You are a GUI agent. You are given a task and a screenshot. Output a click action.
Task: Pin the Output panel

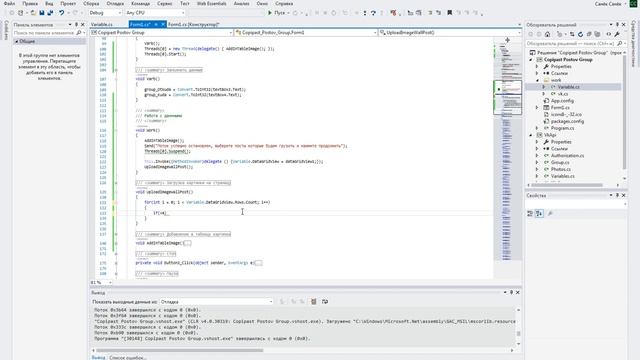coord(511,292)
